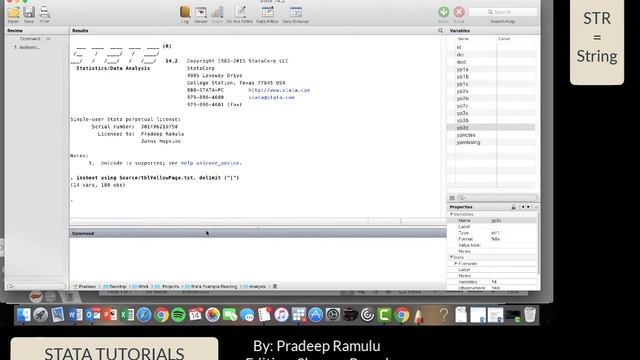Select variable yp2b in Variables list
Viewport: 640px width, 360px height.
coord(462,98)
